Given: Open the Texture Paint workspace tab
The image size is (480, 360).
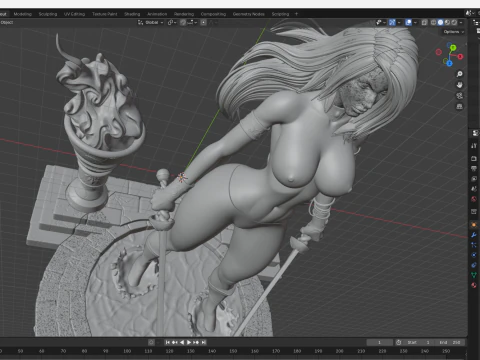Looking at the screenshot, I should tap(105, 14).
